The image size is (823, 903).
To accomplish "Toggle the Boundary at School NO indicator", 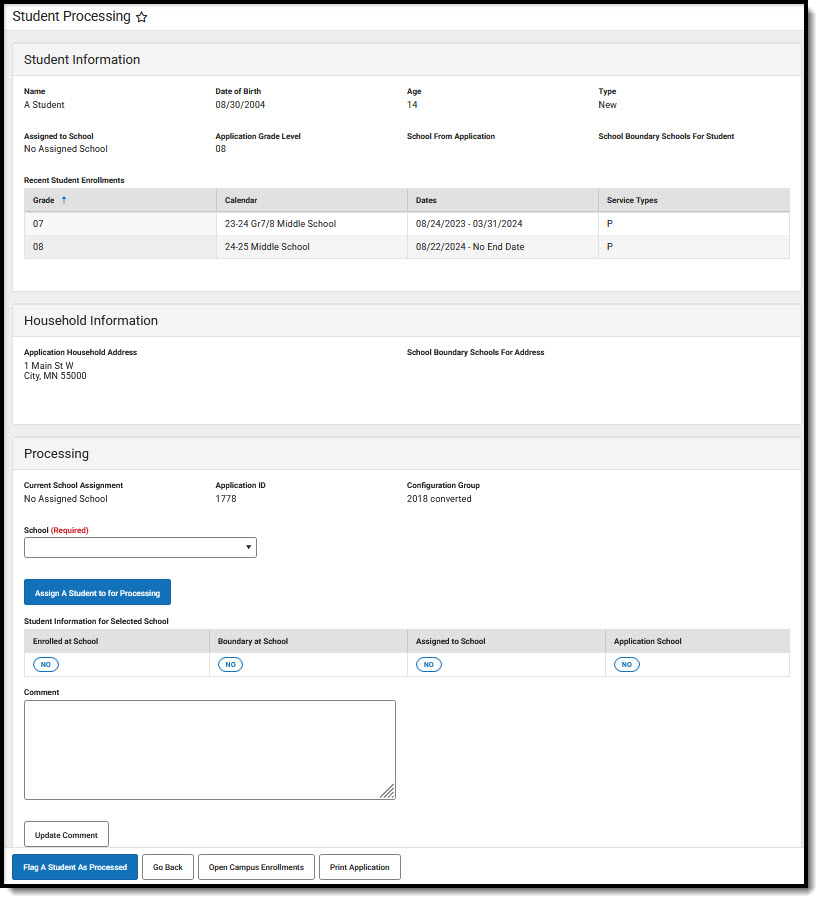I will pos(230,664).
